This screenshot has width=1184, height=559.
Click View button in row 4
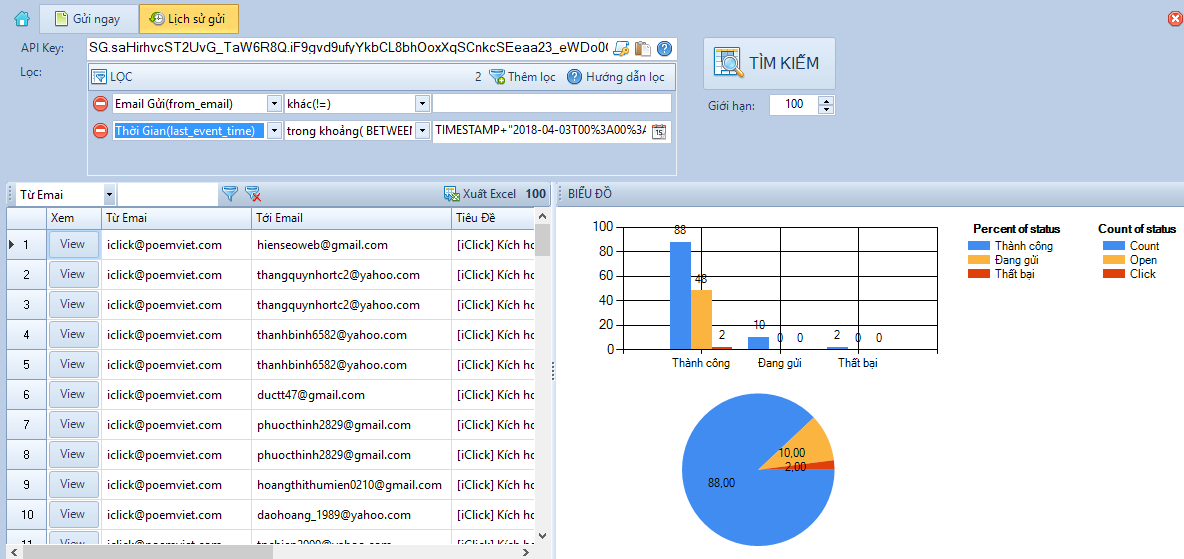pos(73,334)
